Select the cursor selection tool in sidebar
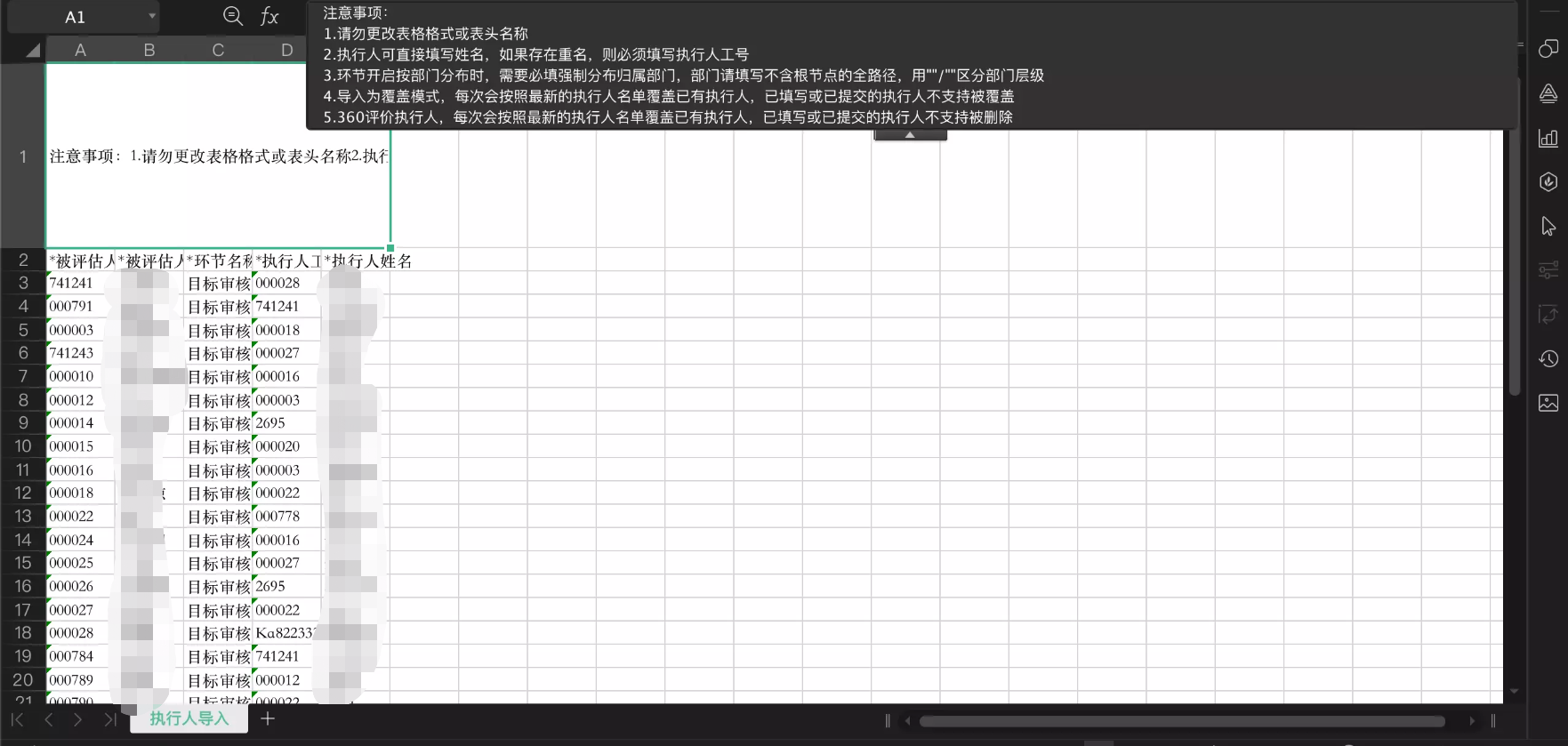This screenshot has width=1568, height=746. (1548, 226)
